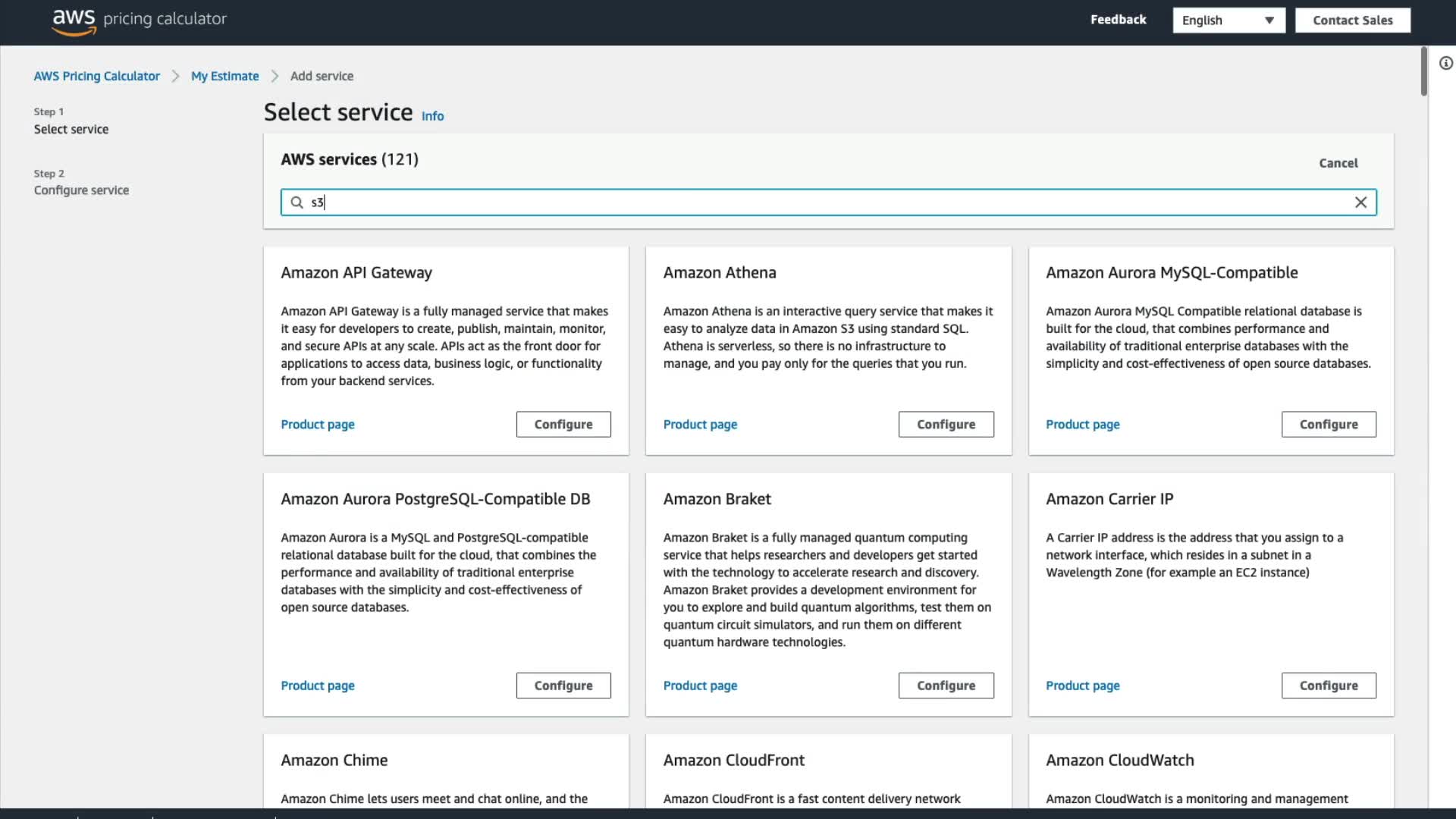Go to AWS Pricing Calculator breadcrumb
The width and height of the screenshot is (1456, 819).
pos(96,76)
